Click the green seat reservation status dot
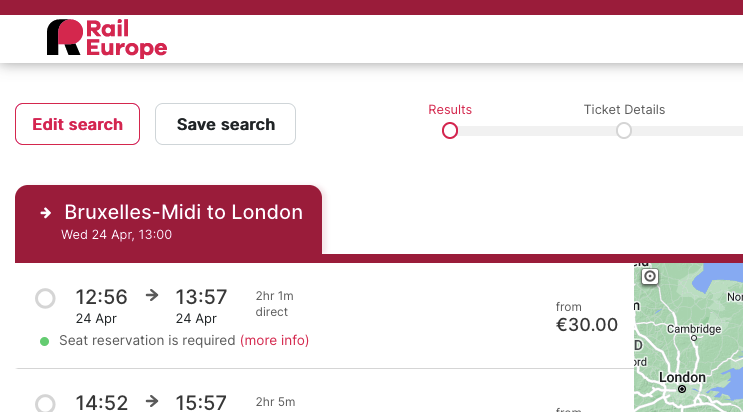Viewport: 743px width, 412px height. 45,341
